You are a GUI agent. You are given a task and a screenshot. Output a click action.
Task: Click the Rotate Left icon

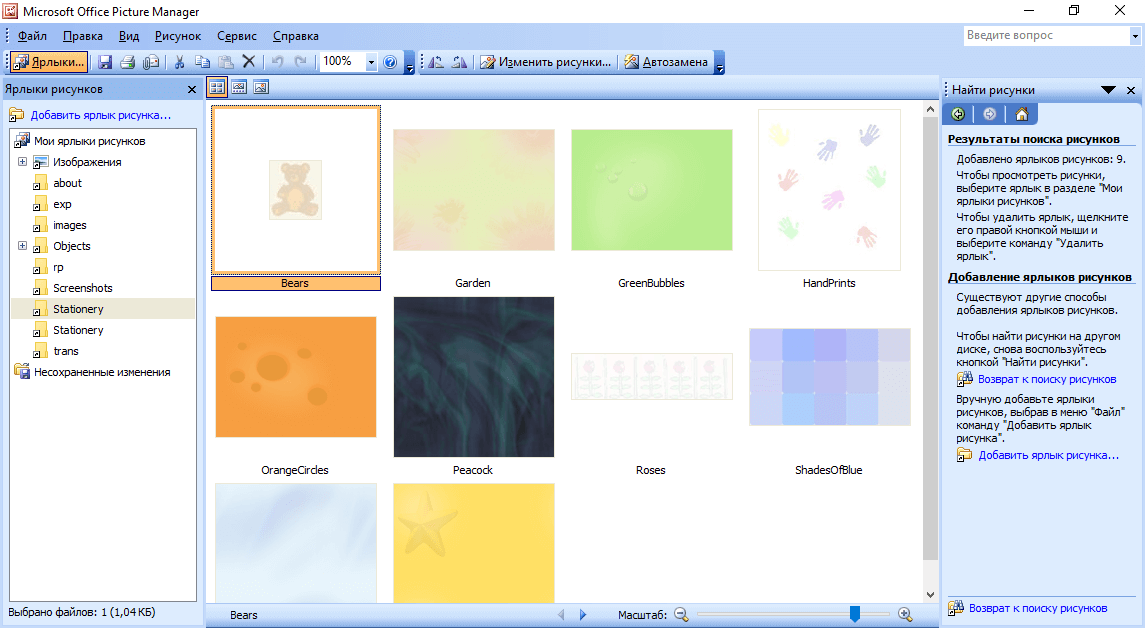tap(436, 62)
